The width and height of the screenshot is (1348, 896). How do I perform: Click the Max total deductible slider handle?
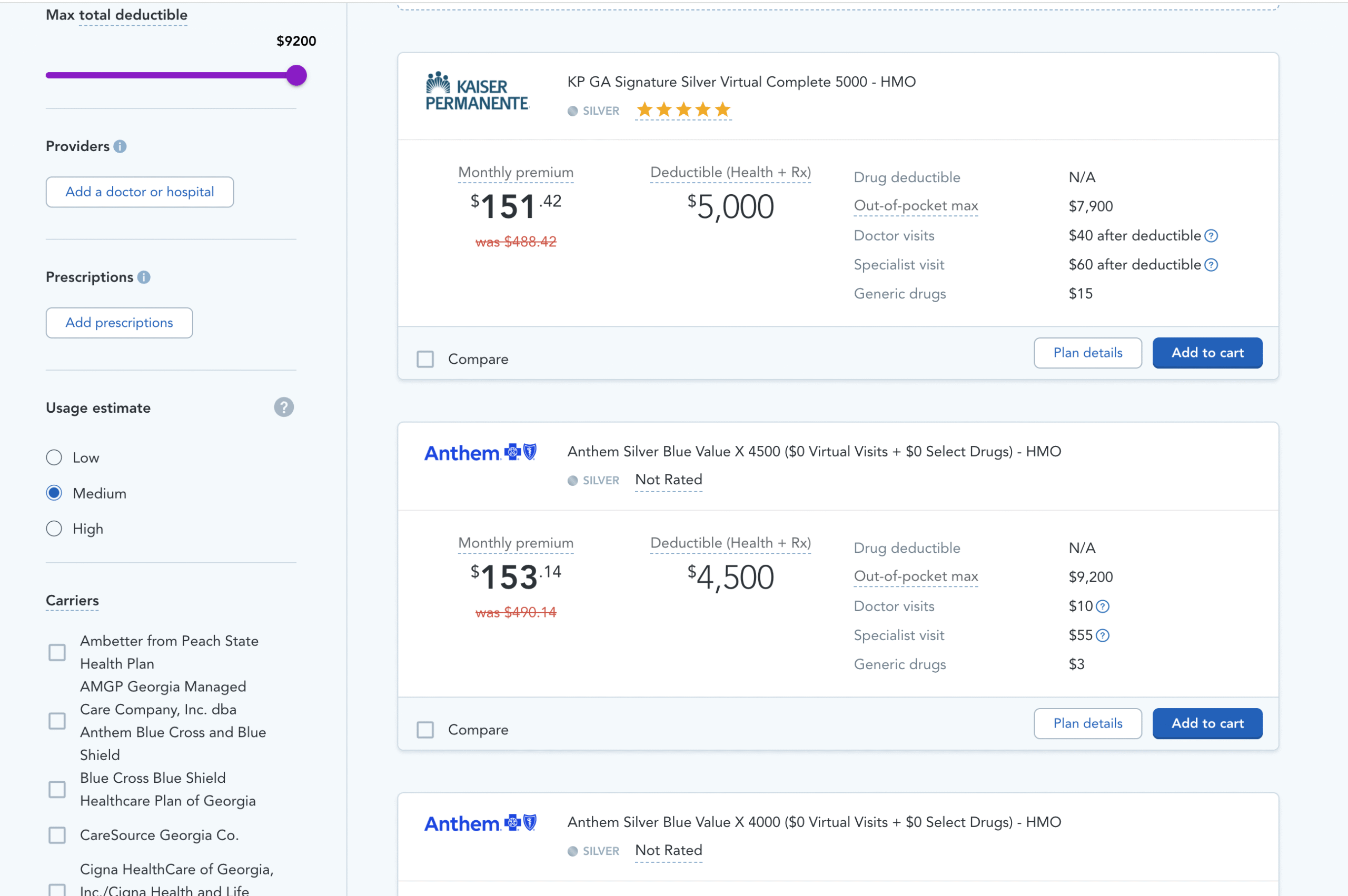(296, 75)
